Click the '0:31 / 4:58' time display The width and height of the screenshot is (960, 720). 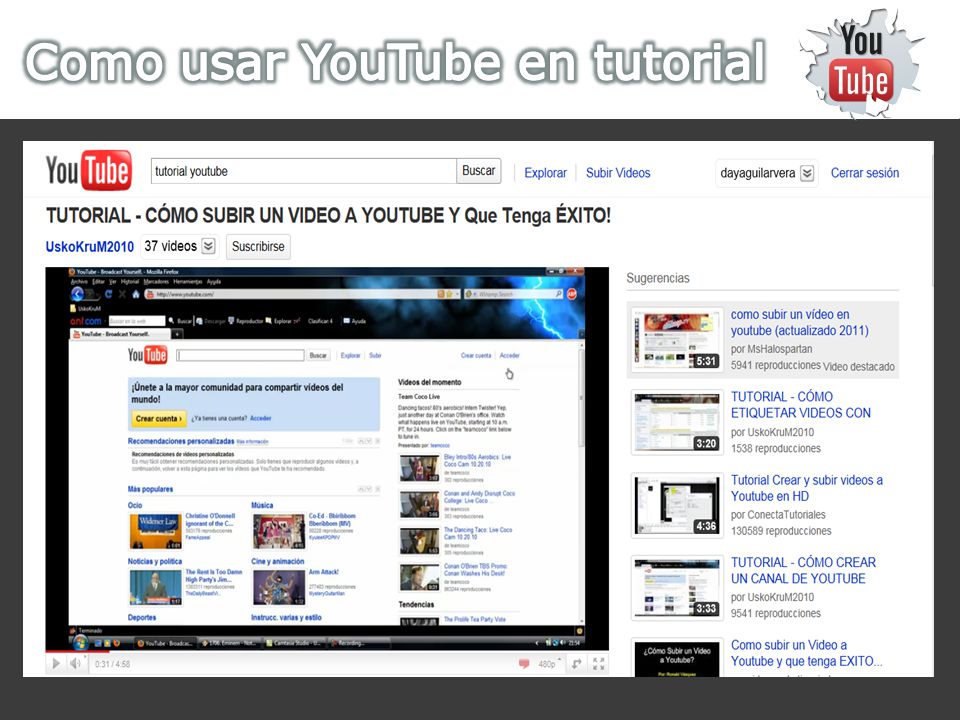click(113, 664)
